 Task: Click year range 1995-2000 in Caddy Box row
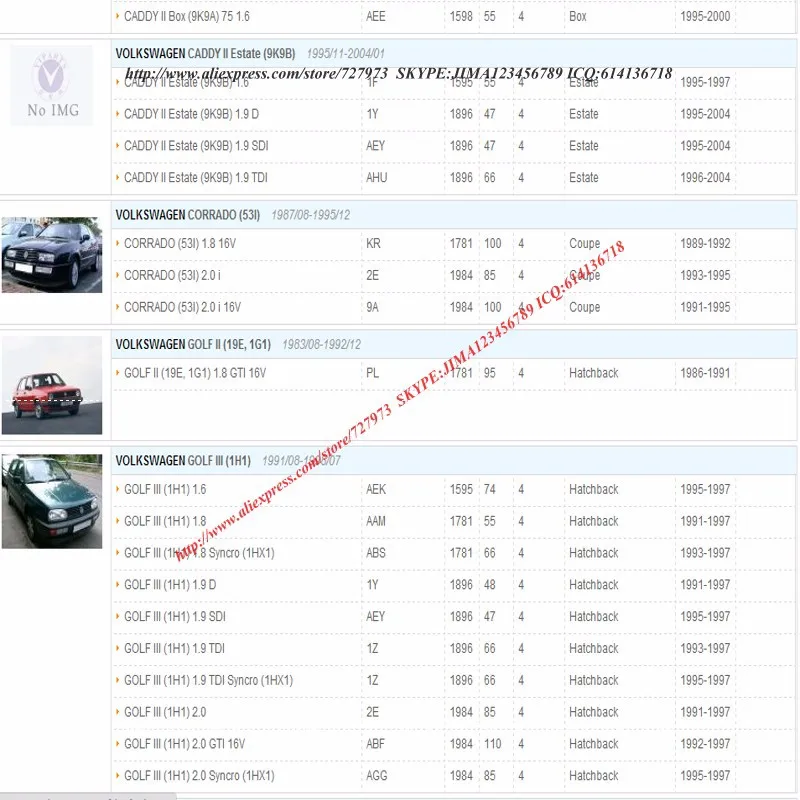click(705, 16)
